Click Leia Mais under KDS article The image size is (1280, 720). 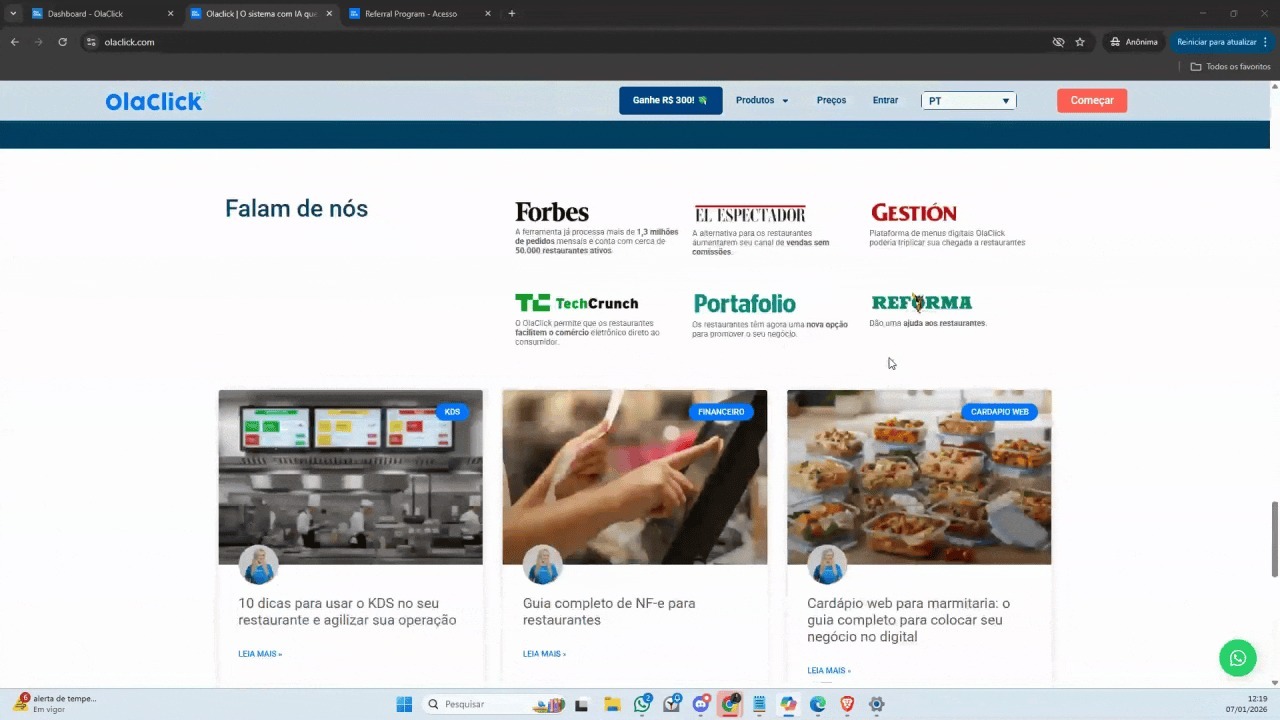pos(260,654)
